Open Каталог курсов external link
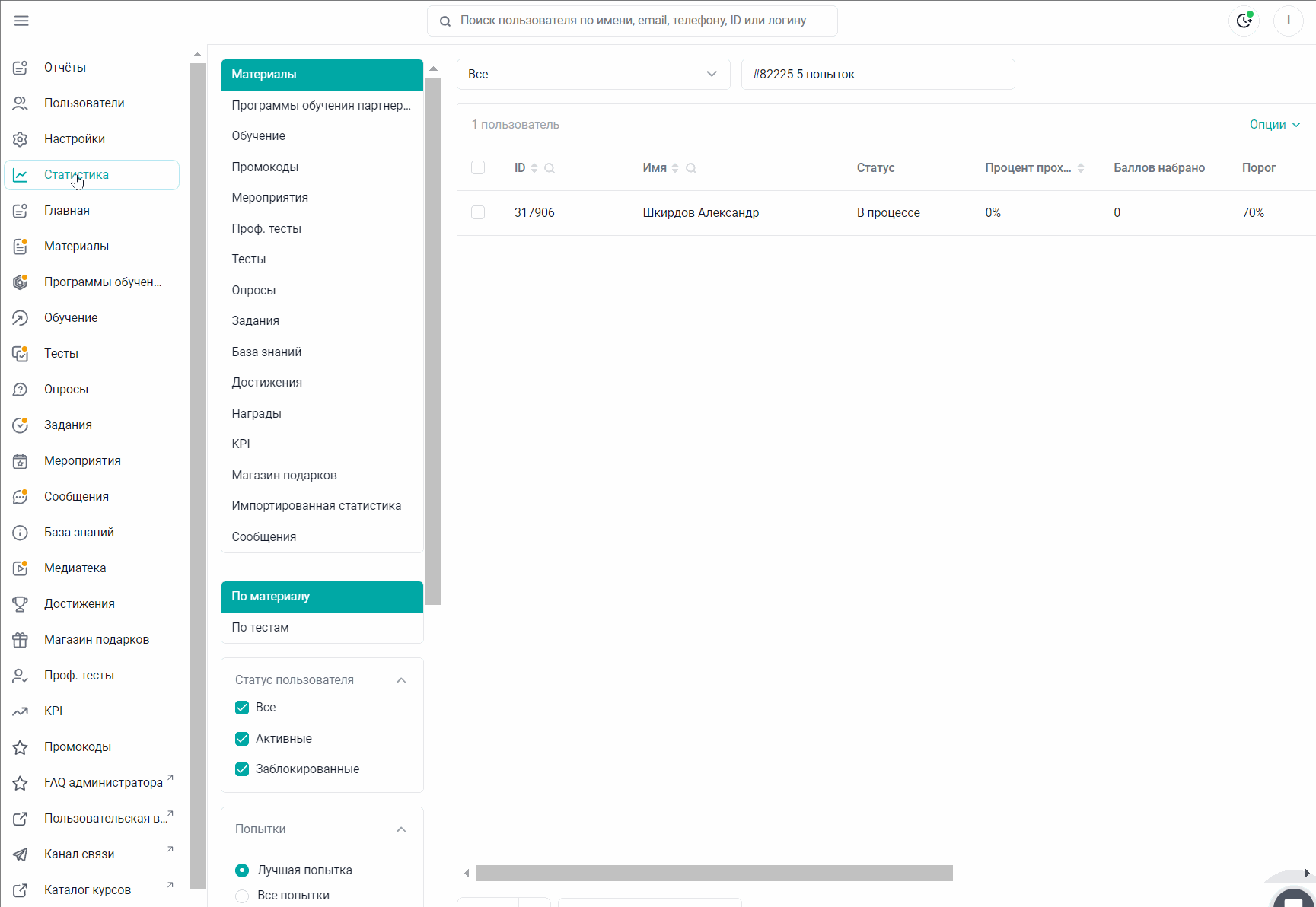Screen dimensions: 1316x907 coord(91,890)
